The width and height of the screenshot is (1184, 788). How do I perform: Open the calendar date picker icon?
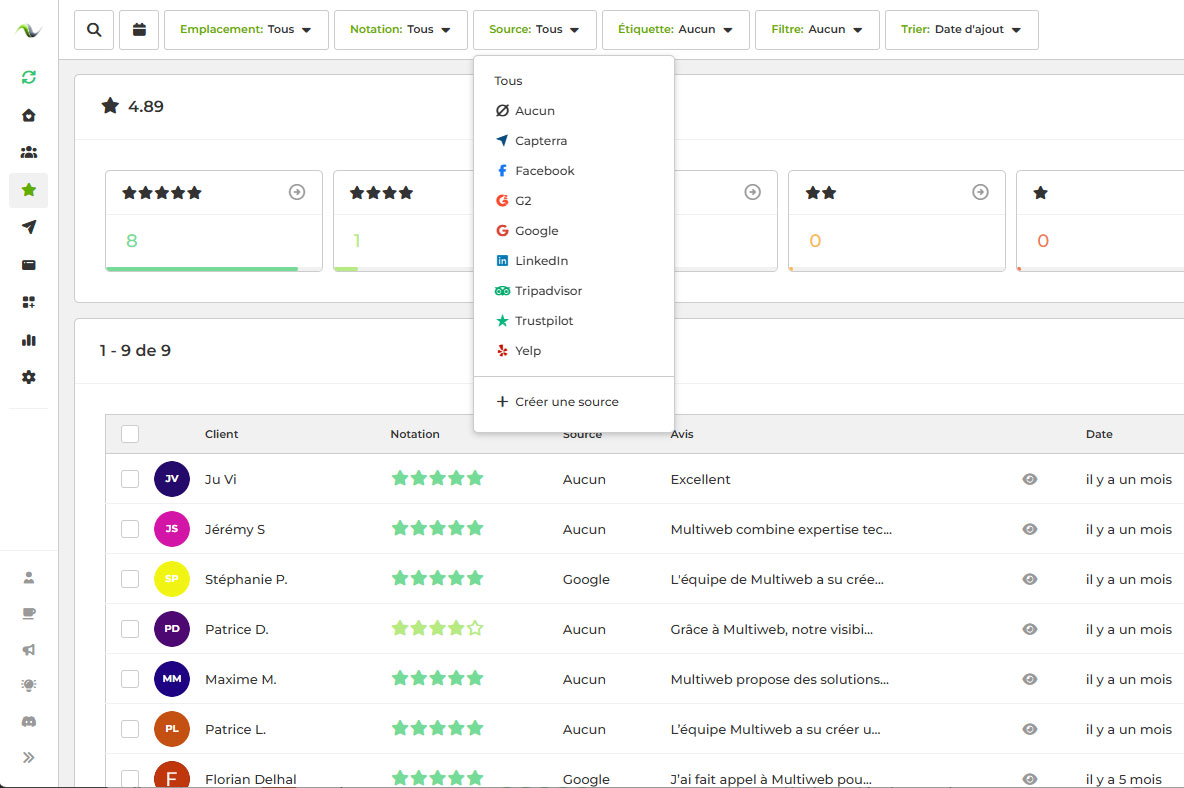click(x=139, y=30)
